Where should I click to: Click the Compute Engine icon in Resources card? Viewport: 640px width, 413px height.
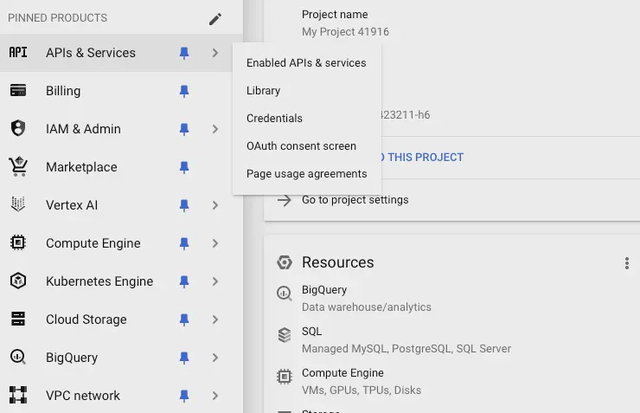pyautogui.click(x=284, y=377)
